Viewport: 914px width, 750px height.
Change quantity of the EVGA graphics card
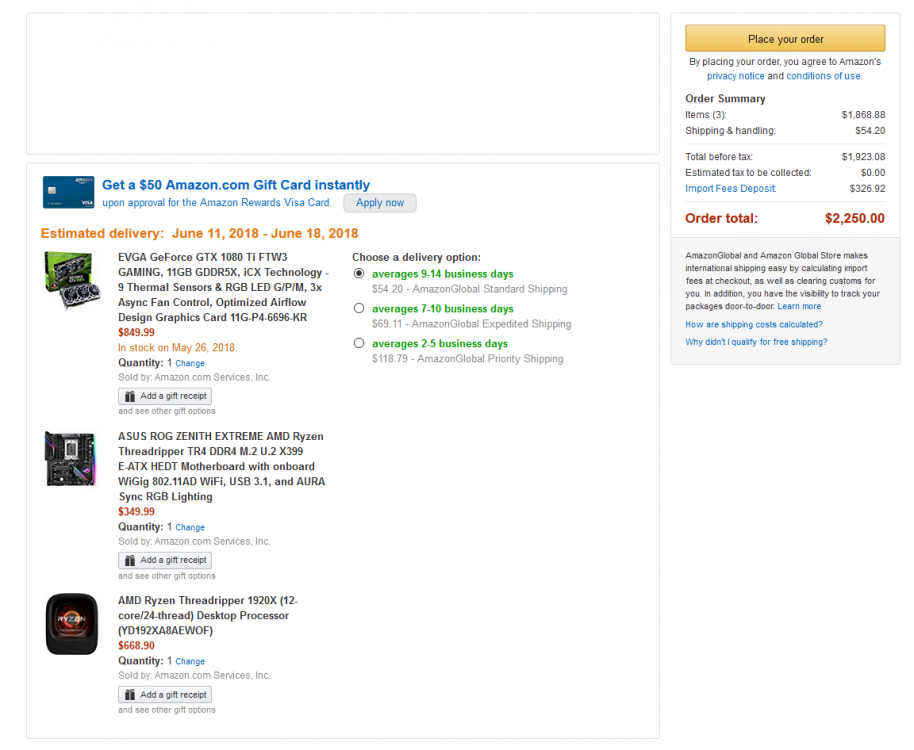point(190,364)
